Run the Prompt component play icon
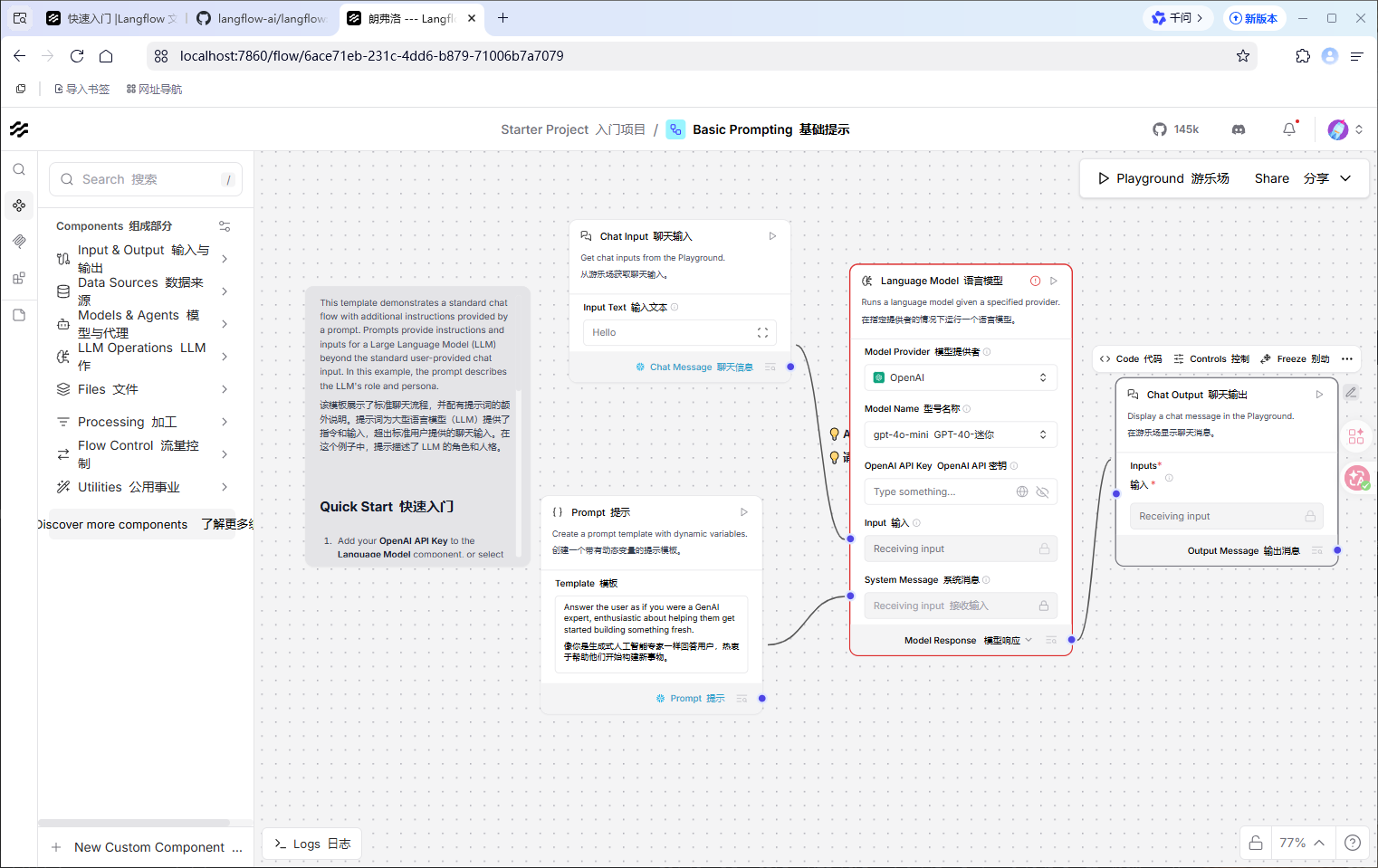1378x868 pixels. pyautogui.click(x=744, y=512)
